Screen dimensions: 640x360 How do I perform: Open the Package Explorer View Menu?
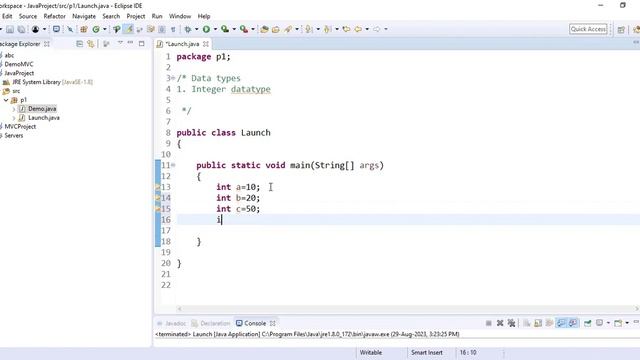[x=120, y=43]
